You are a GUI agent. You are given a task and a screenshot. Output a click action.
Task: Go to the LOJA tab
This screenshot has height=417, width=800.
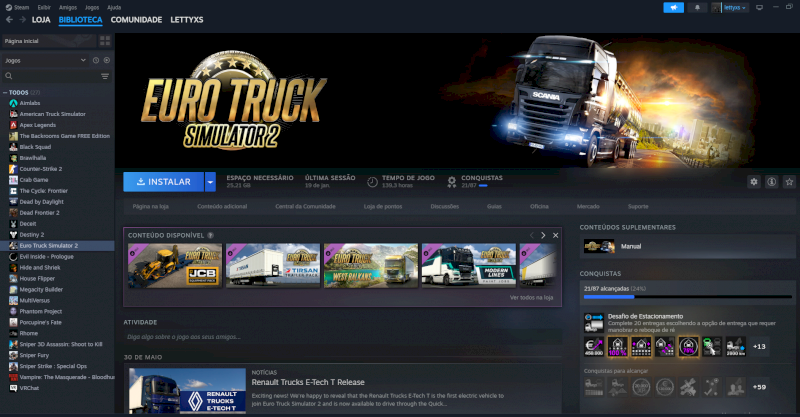pos(41,20)
